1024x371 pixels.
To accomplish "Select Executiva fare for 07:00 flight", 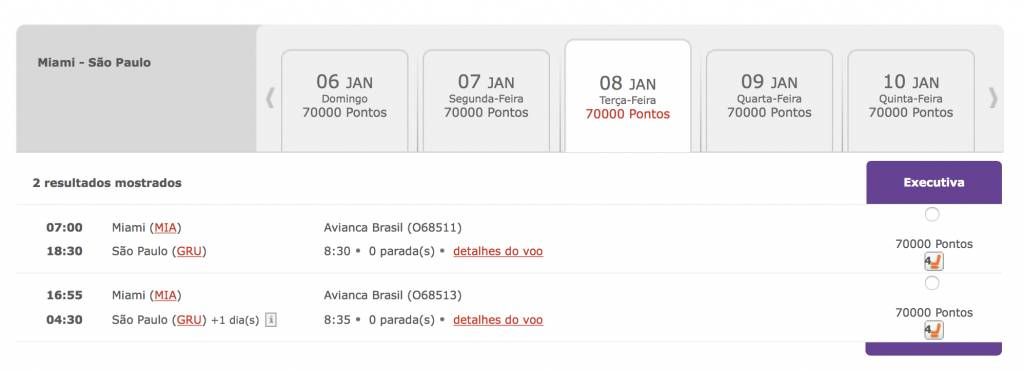I will click(932, 214).
